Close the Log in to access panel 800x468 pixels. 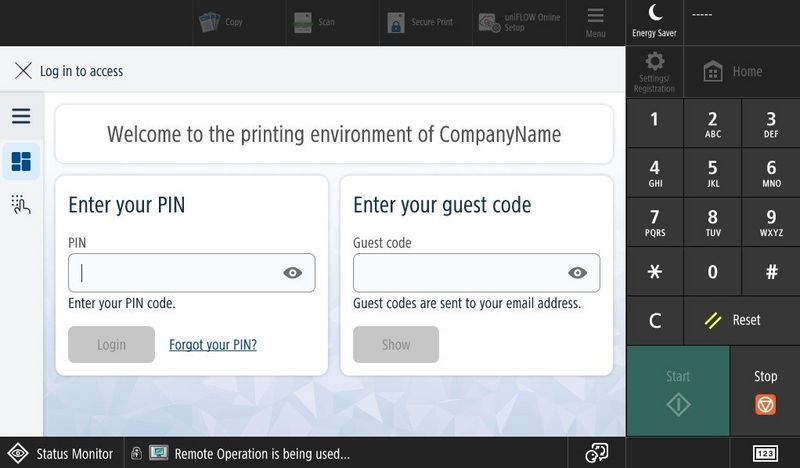pos(23,71)
